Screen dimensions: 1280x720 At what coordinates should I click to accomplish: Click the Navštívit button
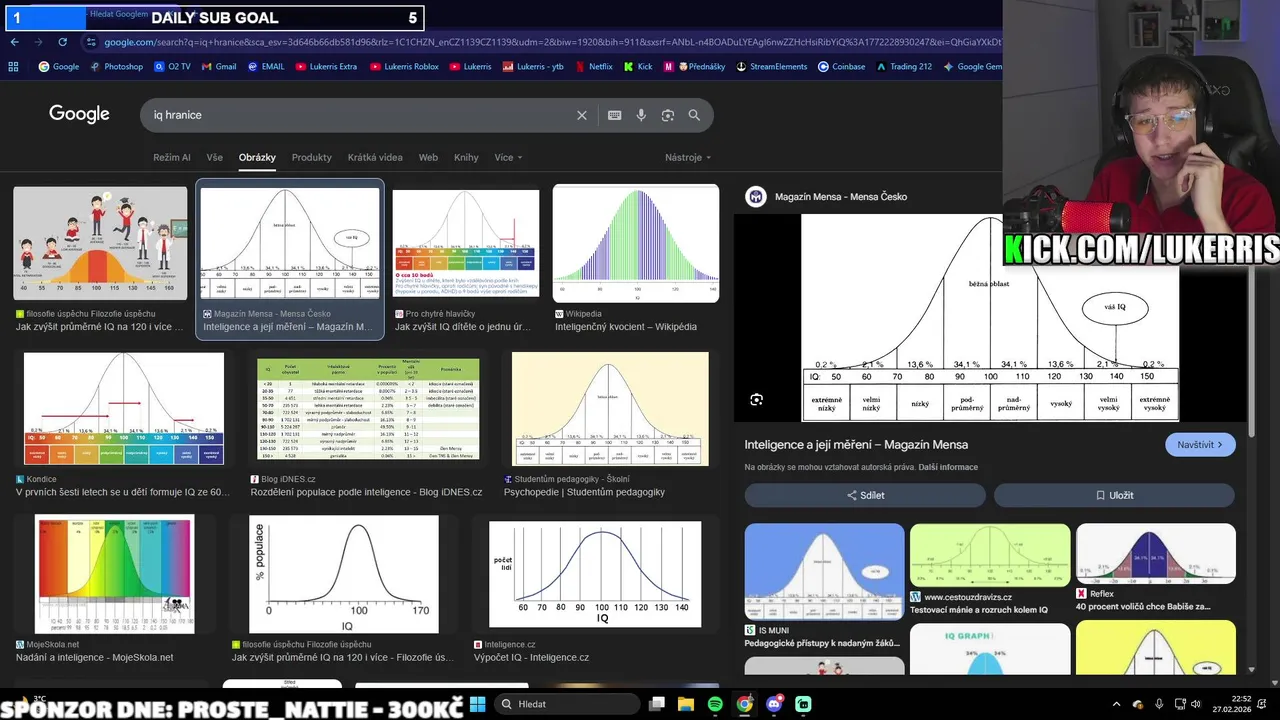[1200, 445]
